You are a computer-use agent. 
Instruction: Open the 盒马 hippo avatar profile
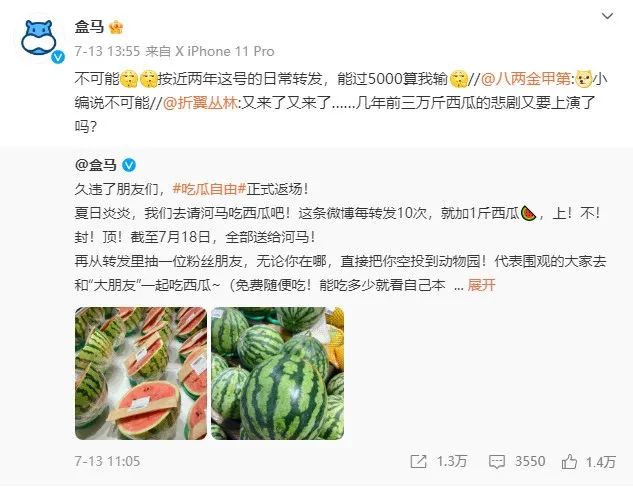tap(39, 38)
